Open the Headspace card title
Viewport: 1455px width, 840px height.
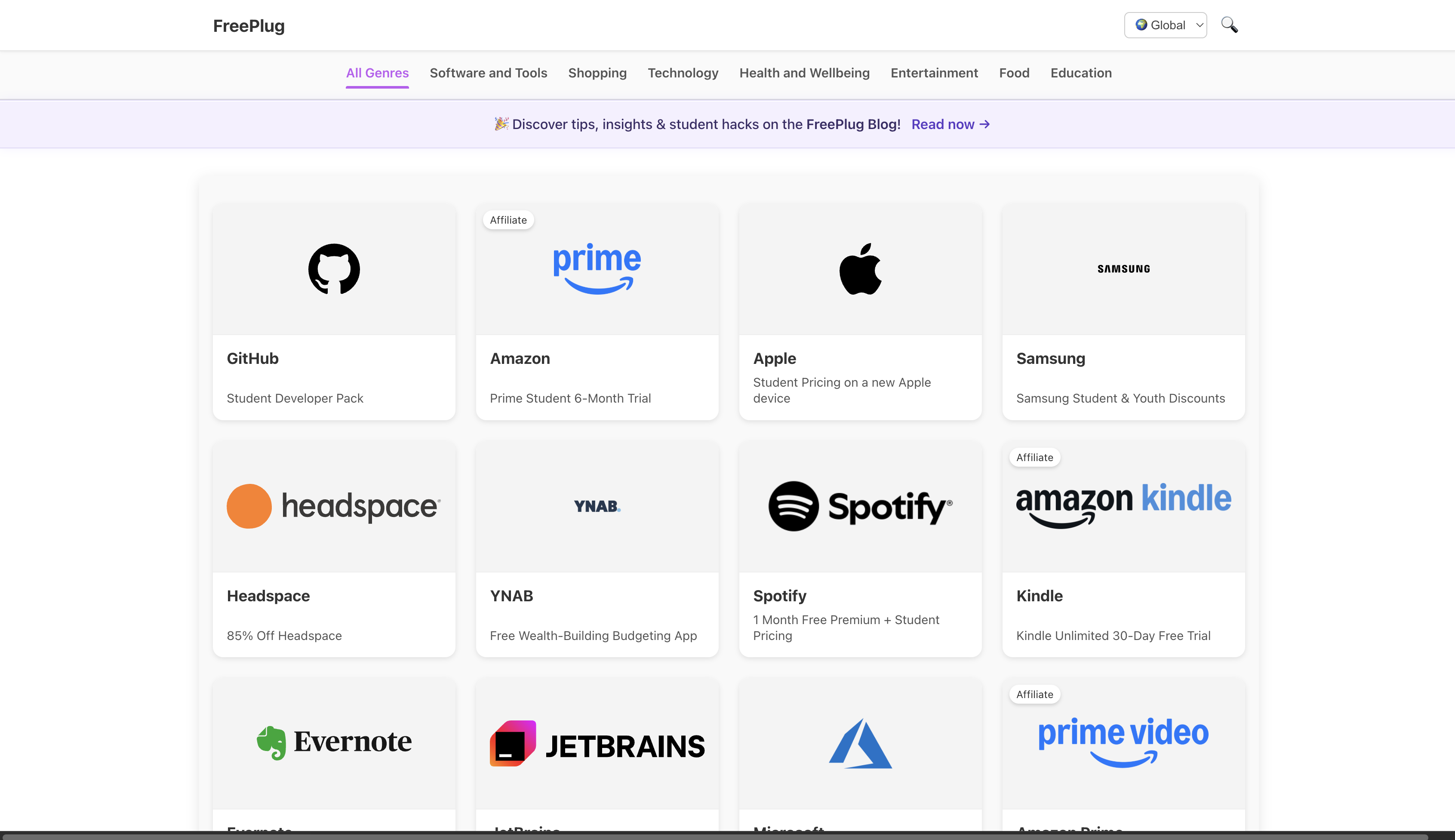tap(268, 595)
